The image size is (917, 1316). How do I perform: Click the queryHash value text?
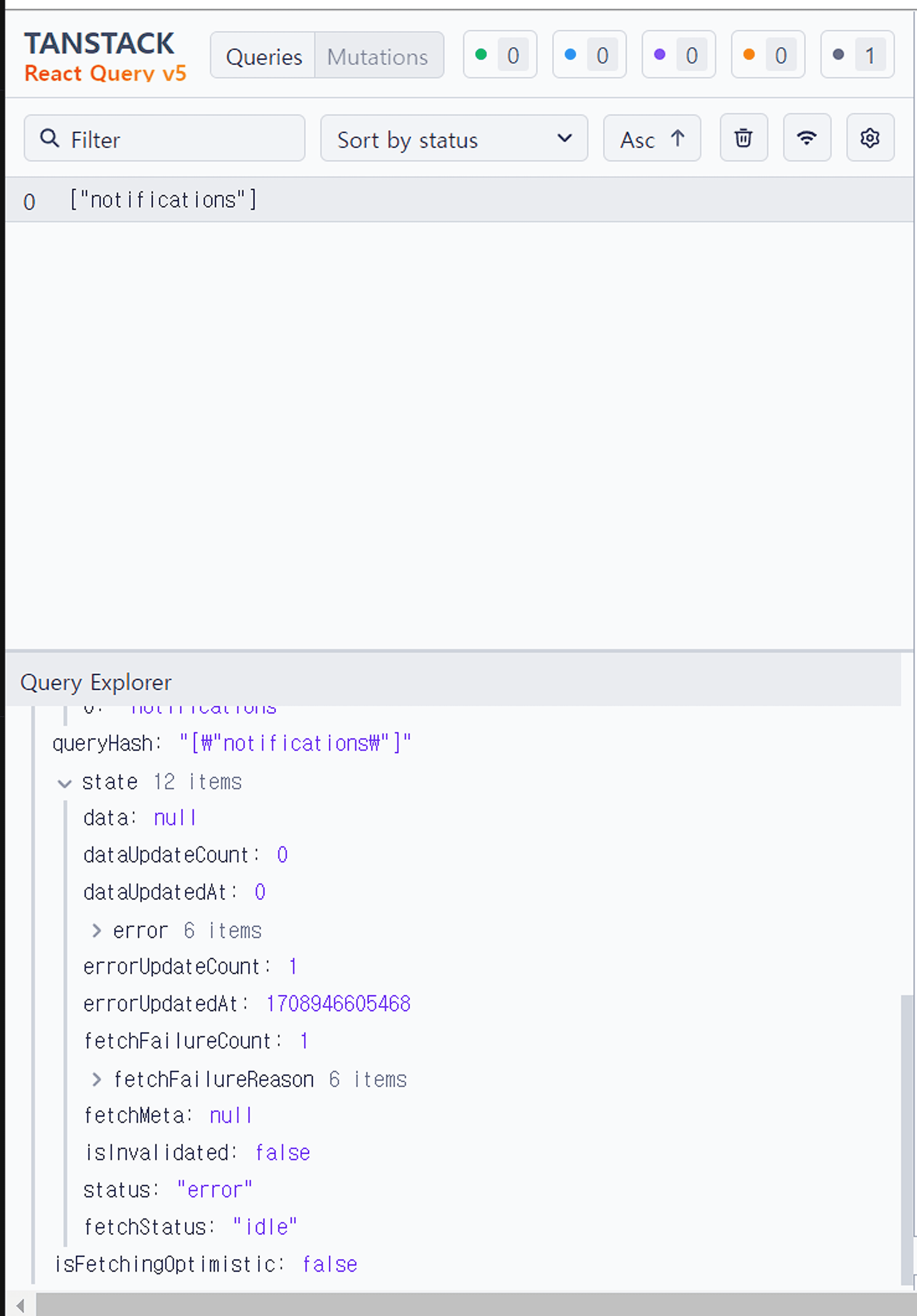point(295,743)
